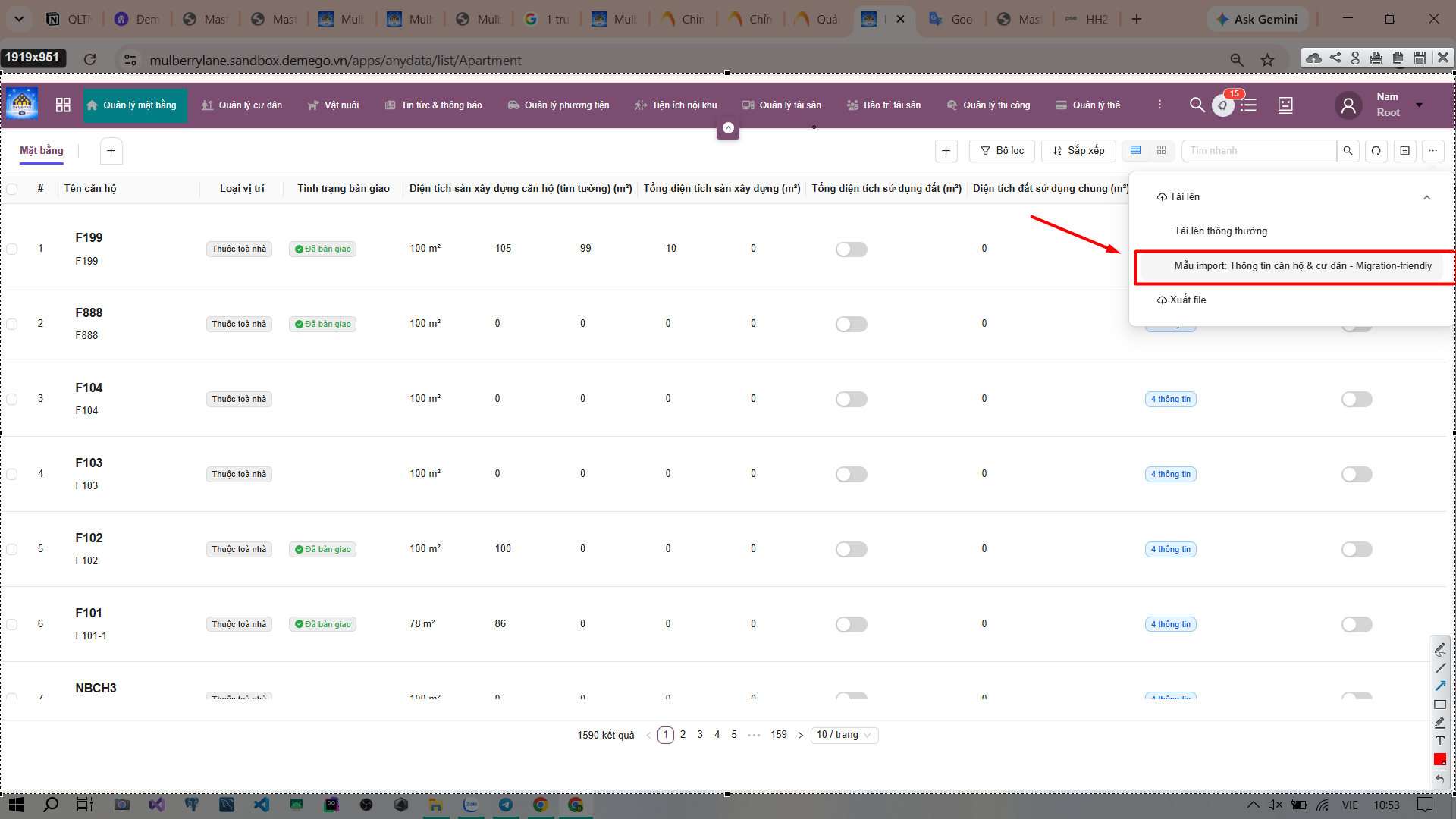The height and width of the screenshot is (819, 1456).
Task: Open the Sắp xếp sort options
Action: coord(1078,150)
